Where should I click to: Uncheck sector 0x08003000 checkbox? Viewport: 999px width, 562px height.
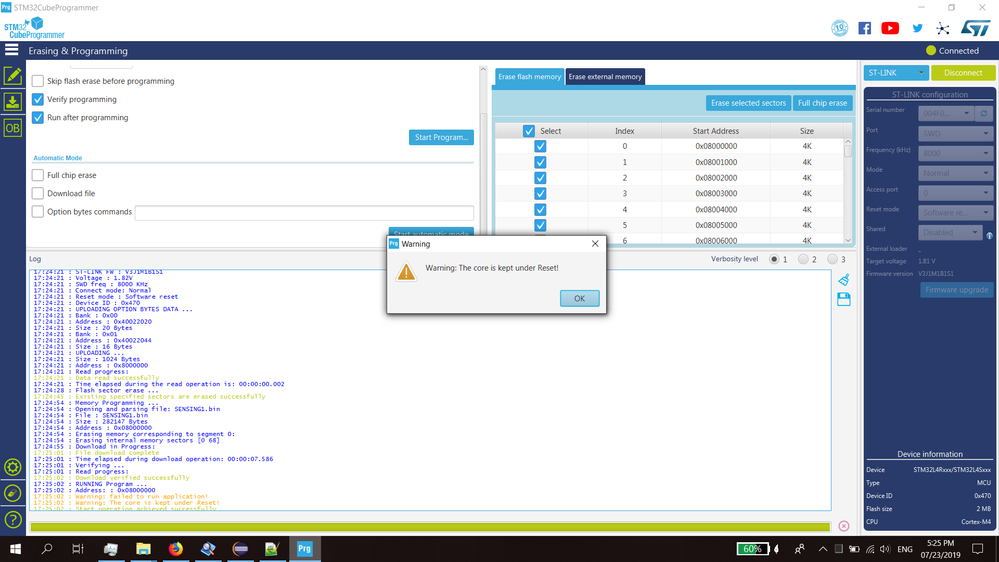click(540, 193)
